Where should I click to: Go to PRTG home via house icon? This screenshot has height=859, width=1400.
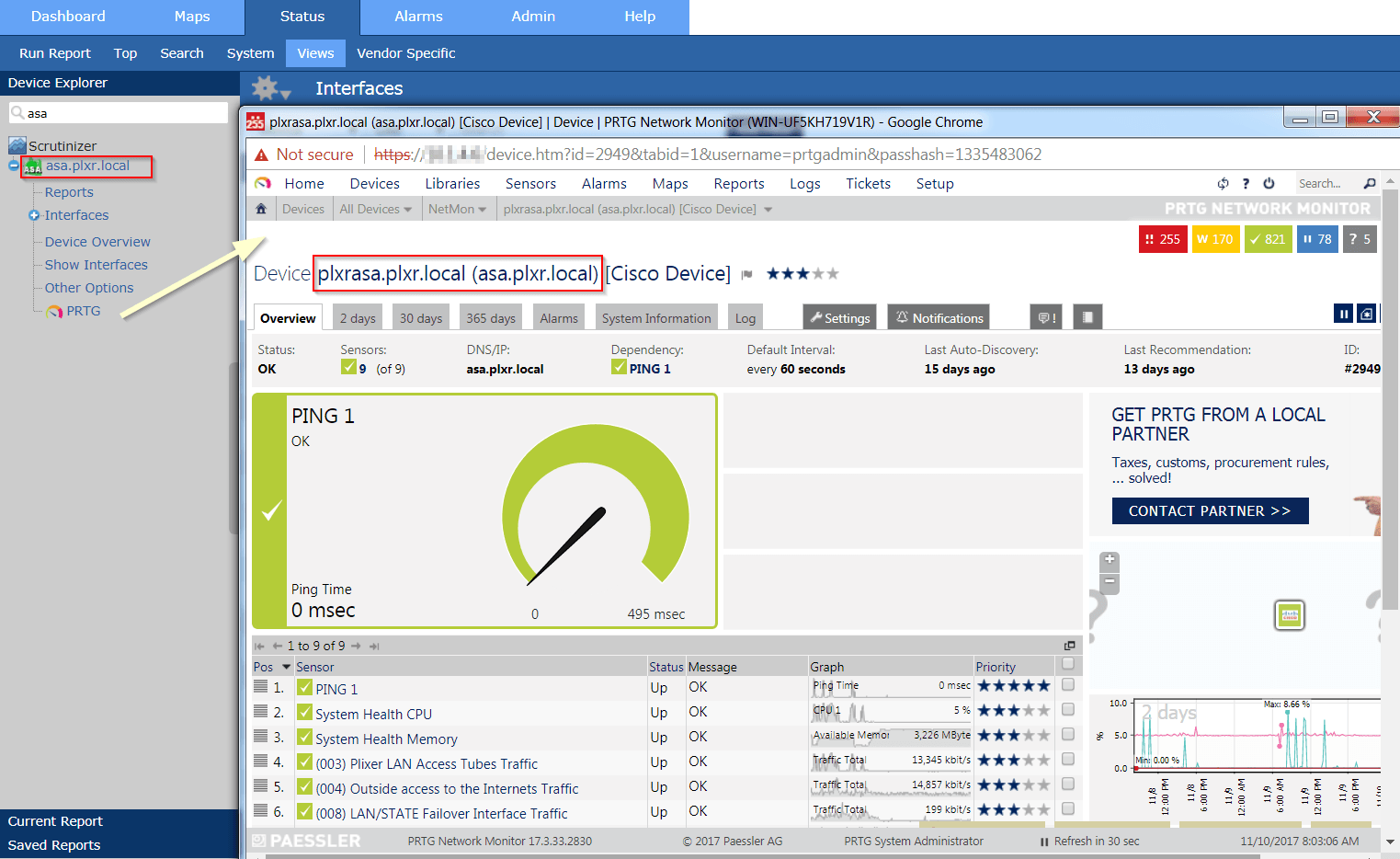coord(261,209)
